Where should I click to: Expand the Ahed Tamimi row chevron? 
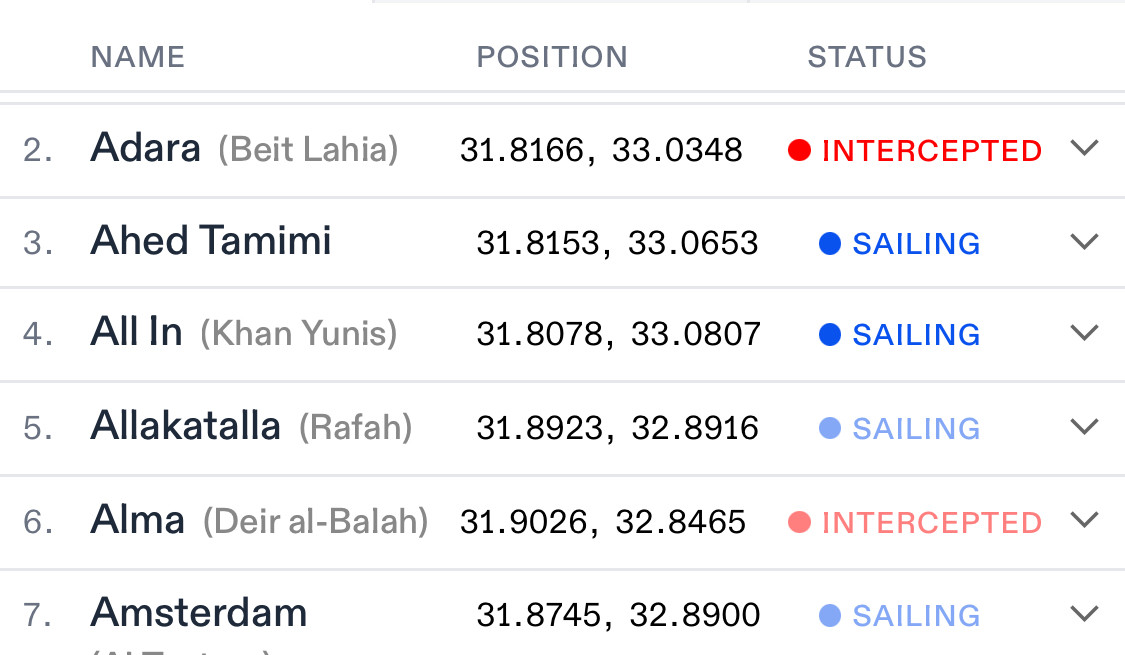pos(1084,242)
